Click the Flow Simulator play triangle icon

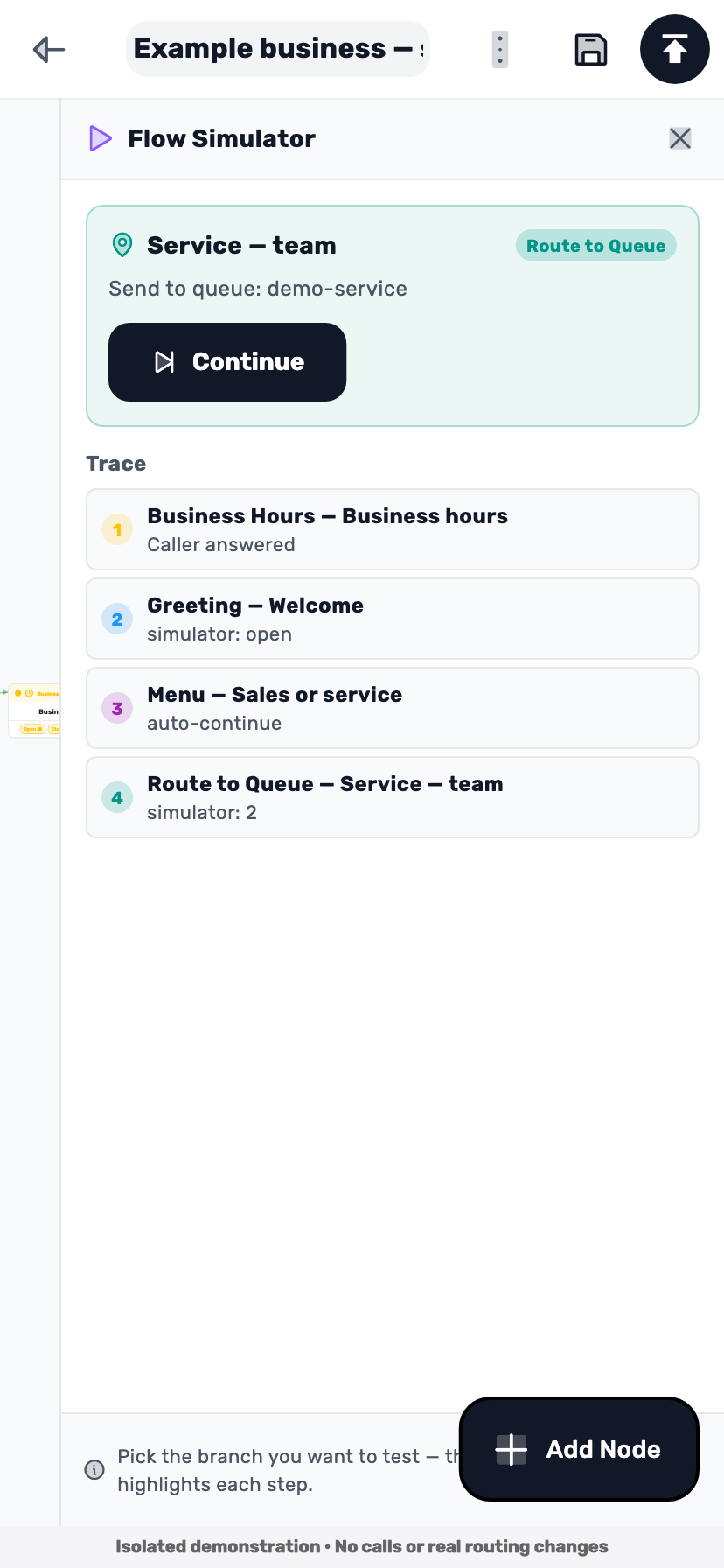(x=101, y=138)
